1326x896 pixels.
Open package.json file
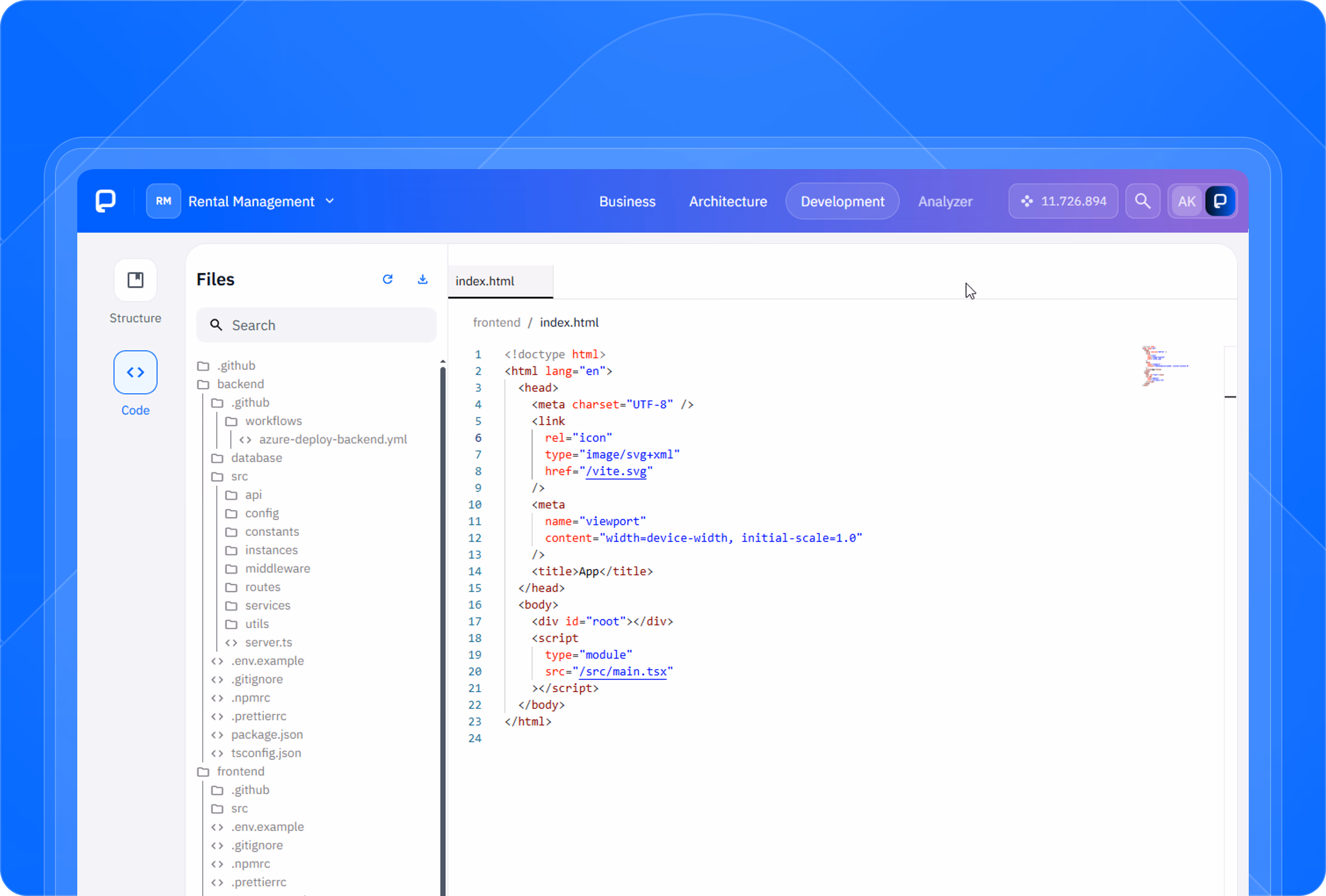point(257,735)
